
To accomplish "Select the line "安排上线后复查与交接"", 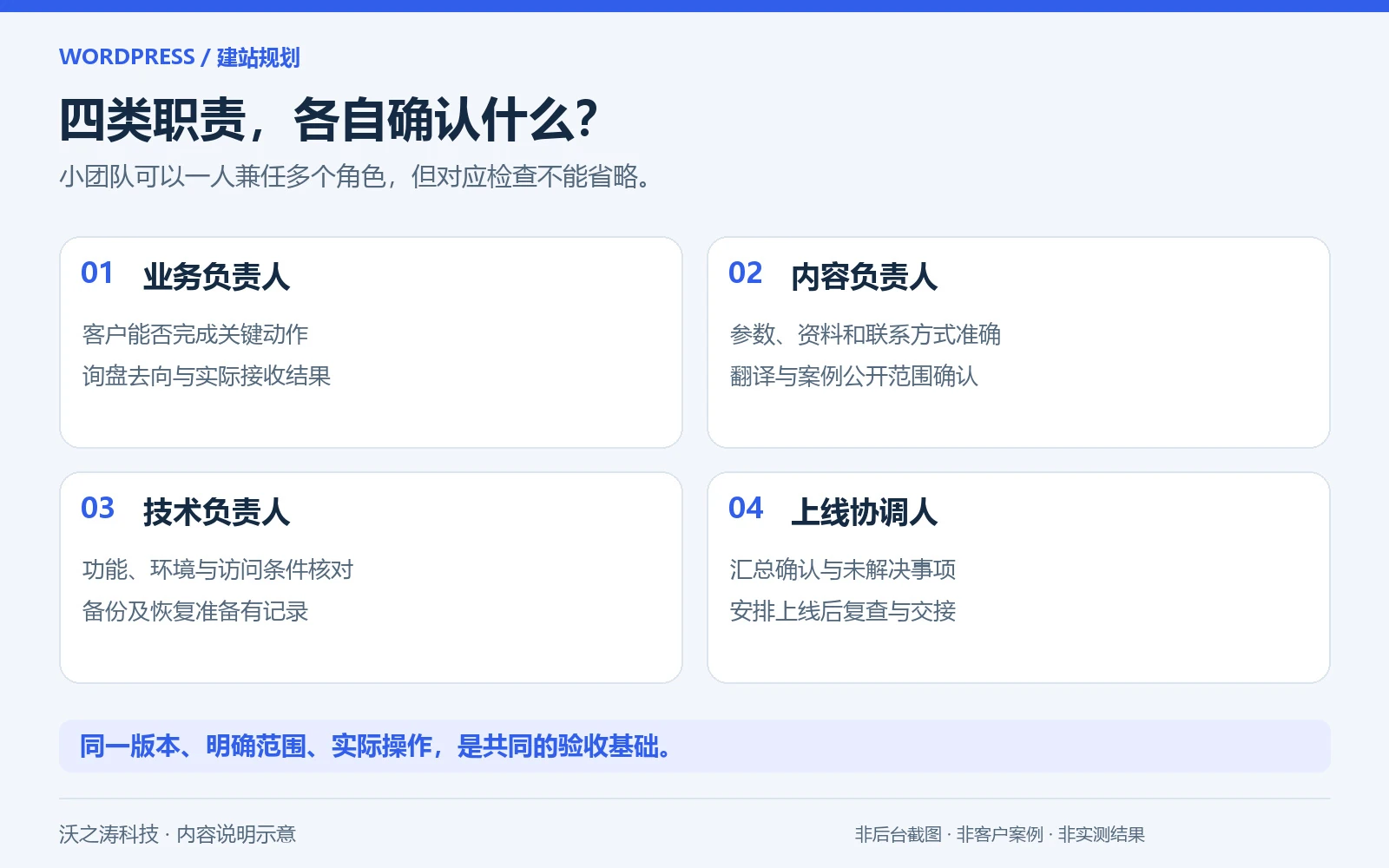I will [843, 611].
